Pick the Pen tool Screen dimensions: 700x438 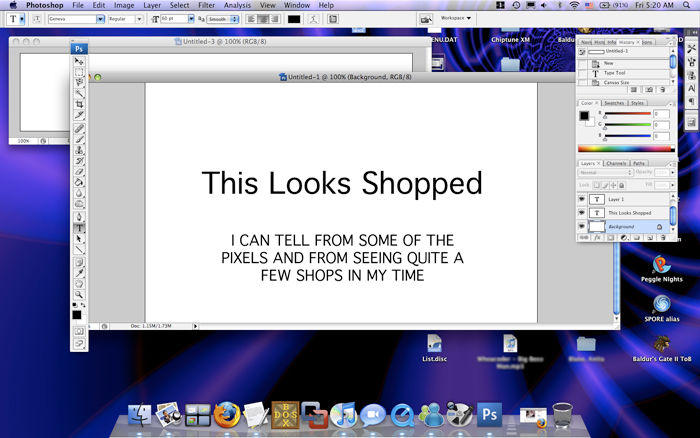click(x=79, y=216)
